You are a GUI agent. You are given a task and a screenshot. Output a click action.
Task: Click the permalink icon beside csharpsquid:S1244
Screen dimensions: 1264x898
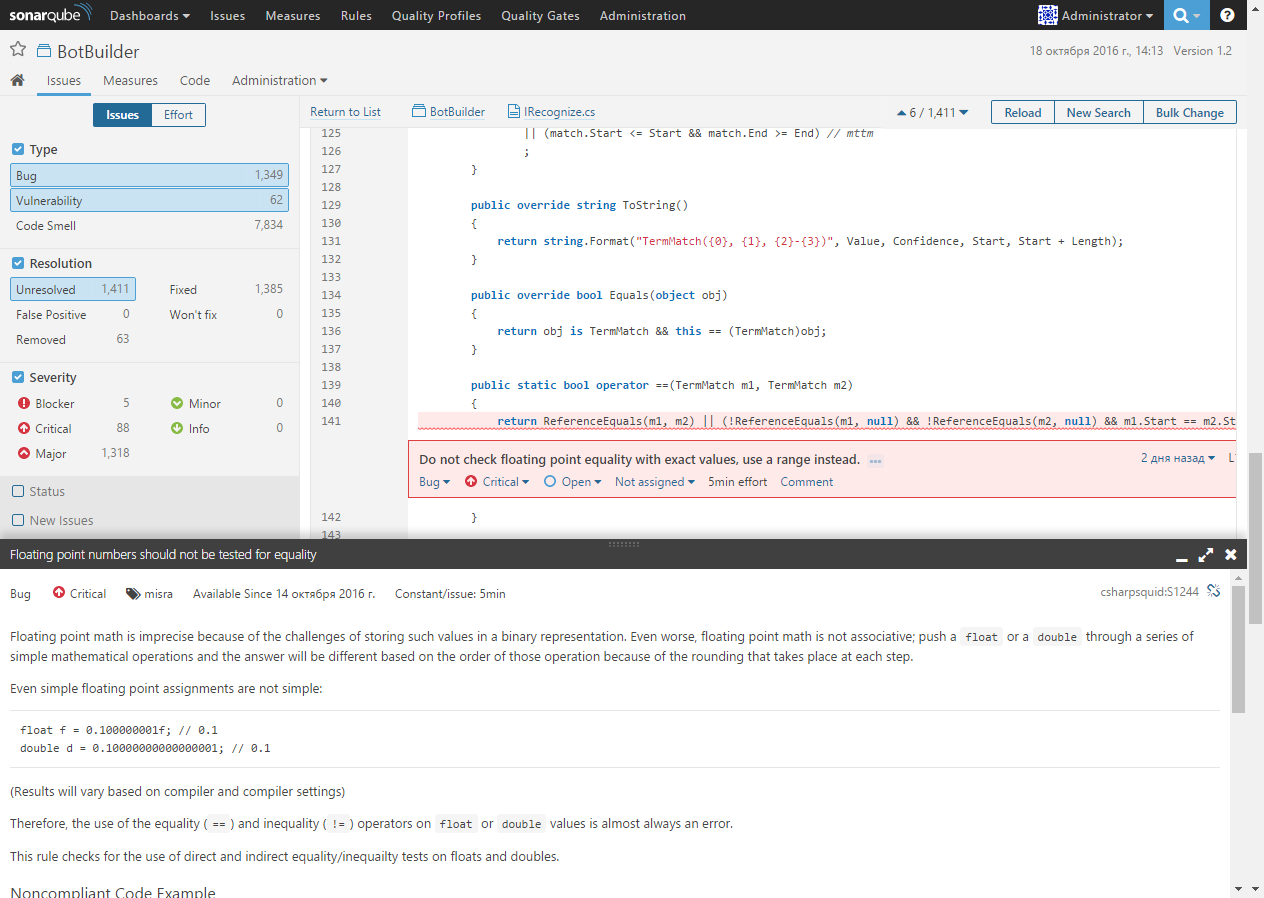coord(1214,591)
